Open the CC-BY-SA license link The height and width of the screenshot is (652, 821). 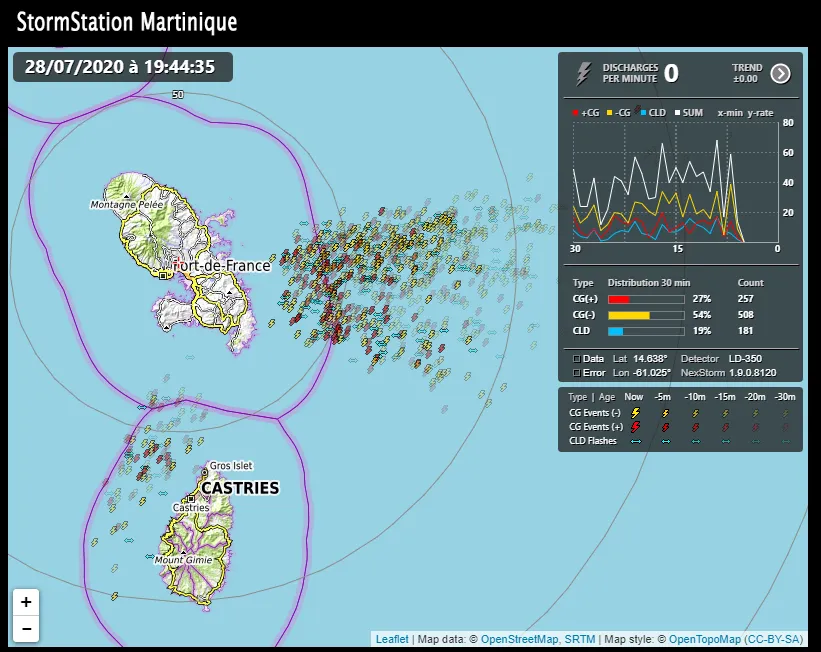click(774, 639)
